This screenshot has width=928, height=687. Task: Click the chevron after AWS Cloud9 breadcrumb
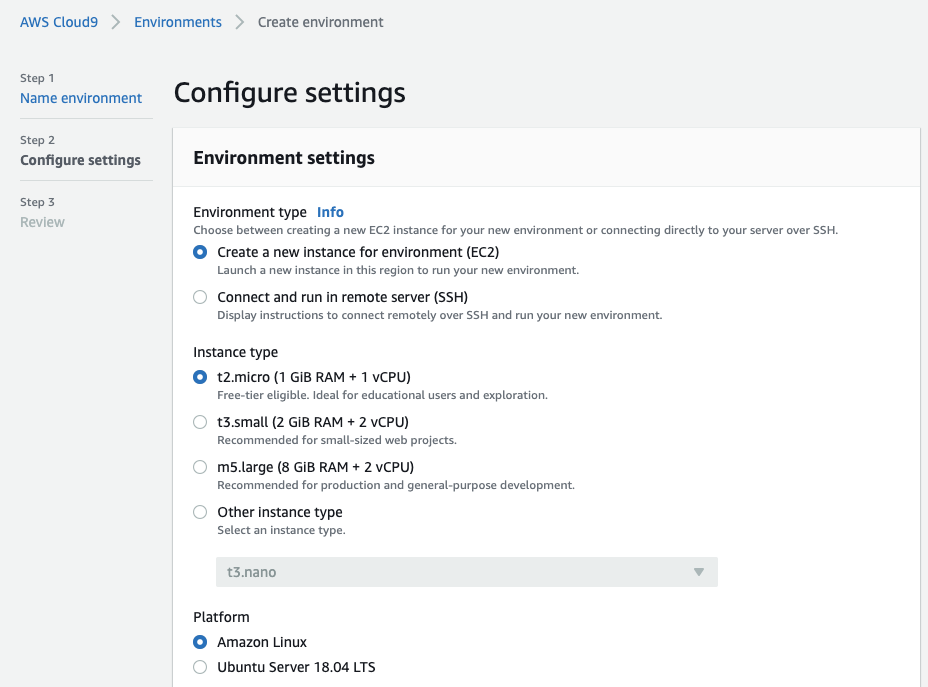(x=116, y=22)
